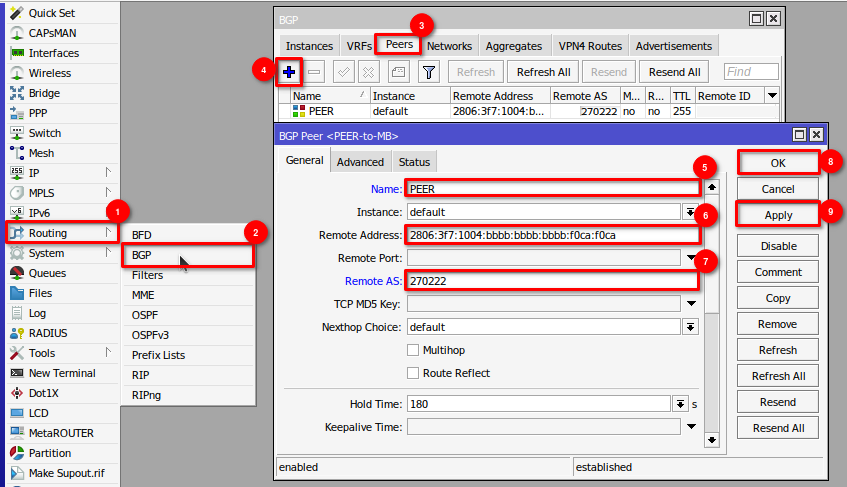Click the Refresh All button in peer dialog
Screen dimensions: 847x487
click(x=777, y=376)
